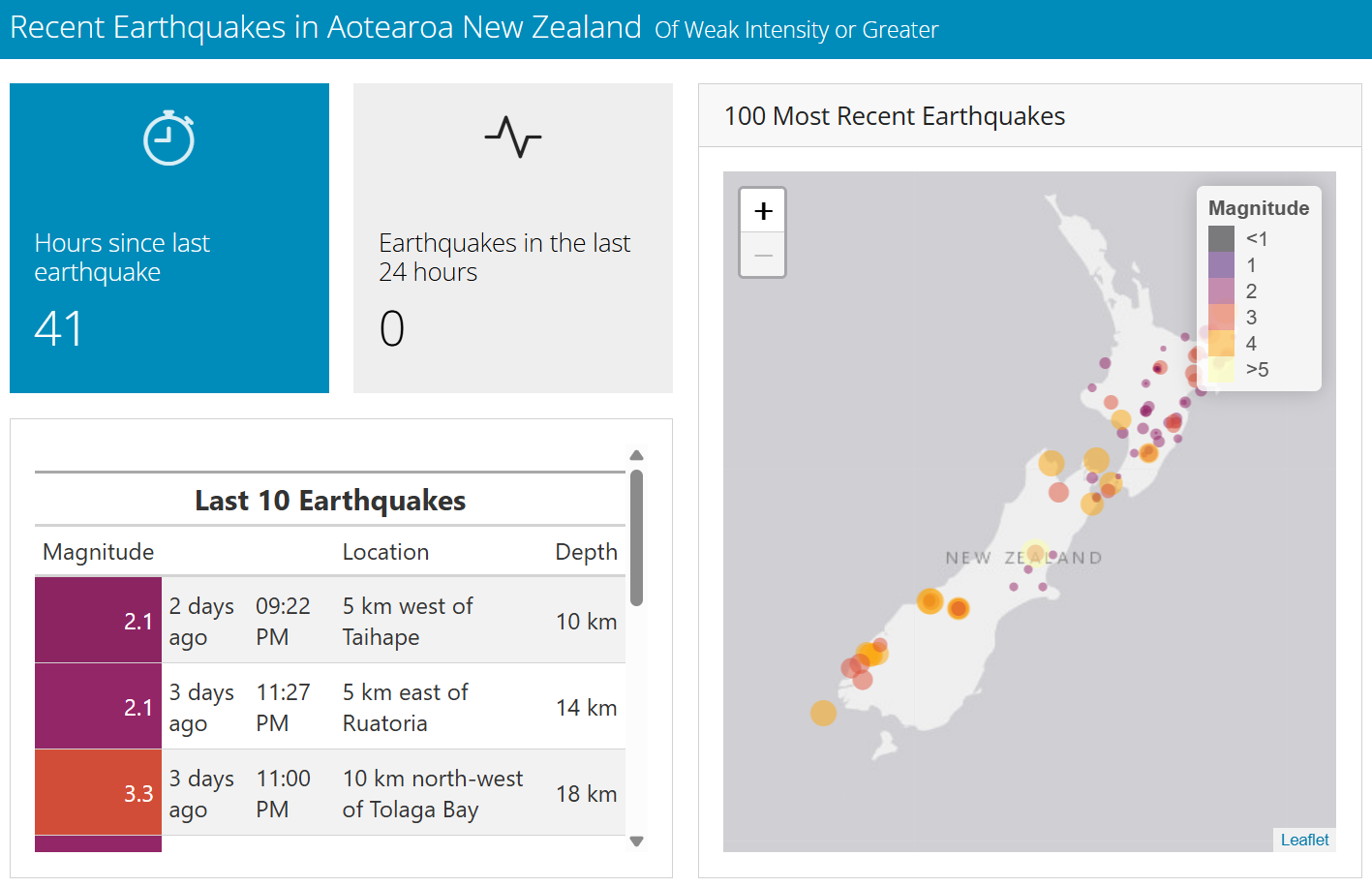Viewport: 1372px width, 887px height.
Task: Select the magnitude 3.3 red cell
Action: point(98,792)
